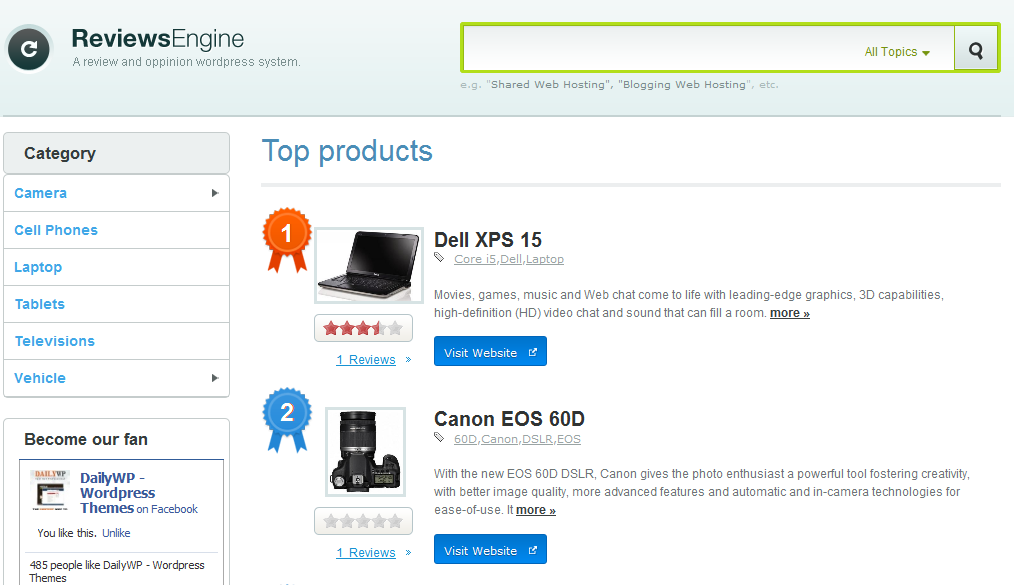Viewport: 1014px width, 585px height.
Task: Click the magnifier search button
Action: click(976, 49)
